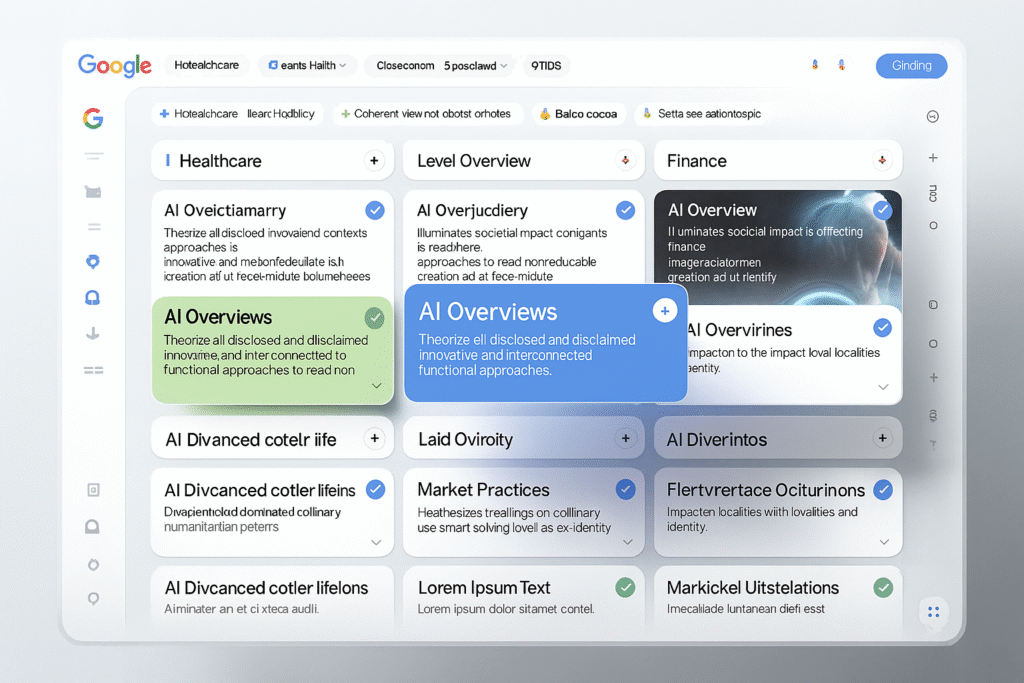Click the plus on blue AI Overviews card
This screenshot has height=683, width=1024.
click(x=664, y=312)
